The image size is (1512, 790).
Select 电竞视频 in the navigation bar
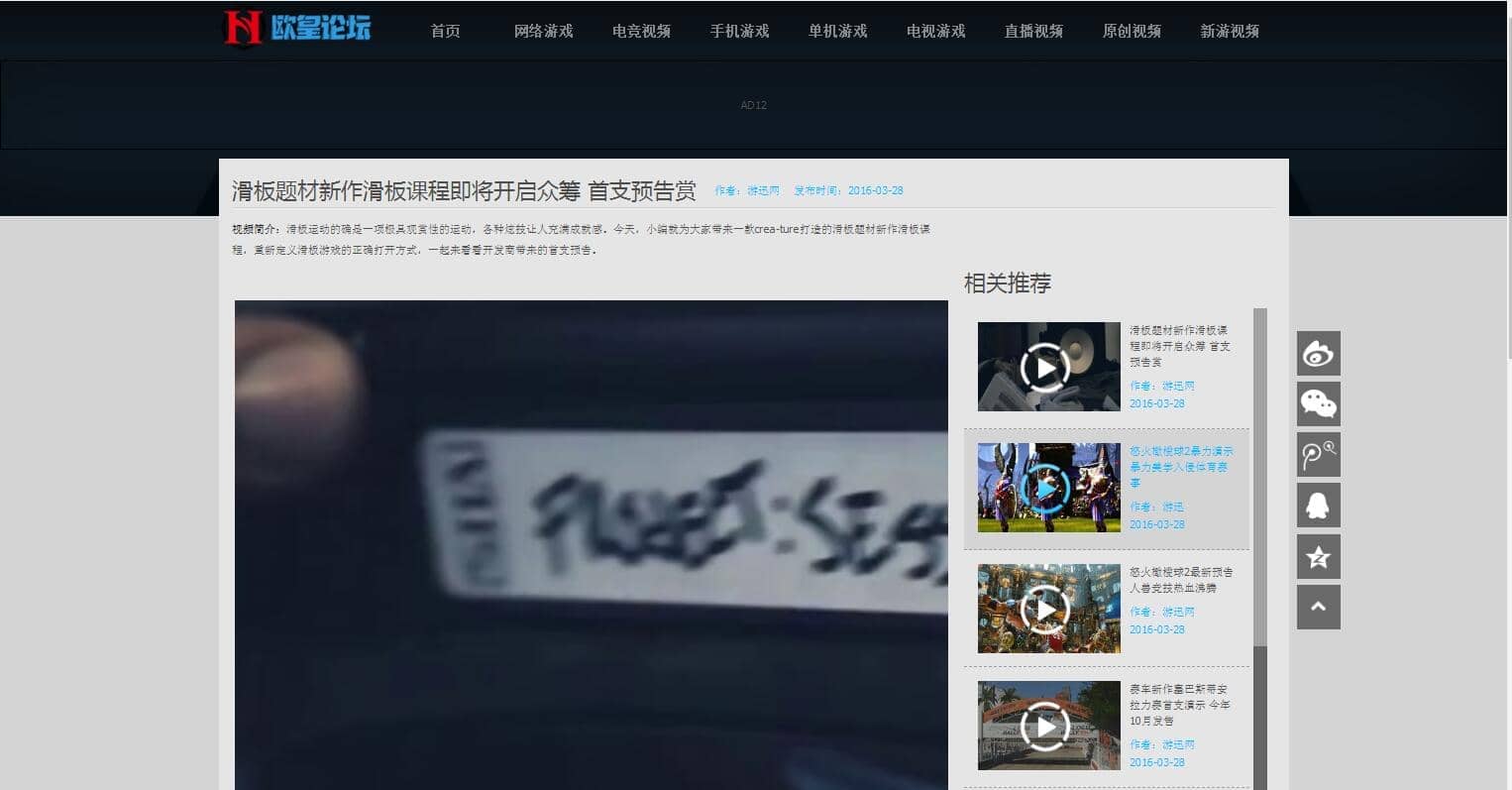coord(642,31)
